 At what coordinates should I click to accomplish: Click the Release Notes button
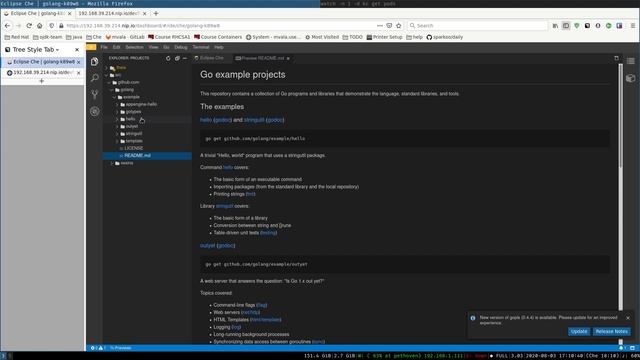[x=611, y=331]
